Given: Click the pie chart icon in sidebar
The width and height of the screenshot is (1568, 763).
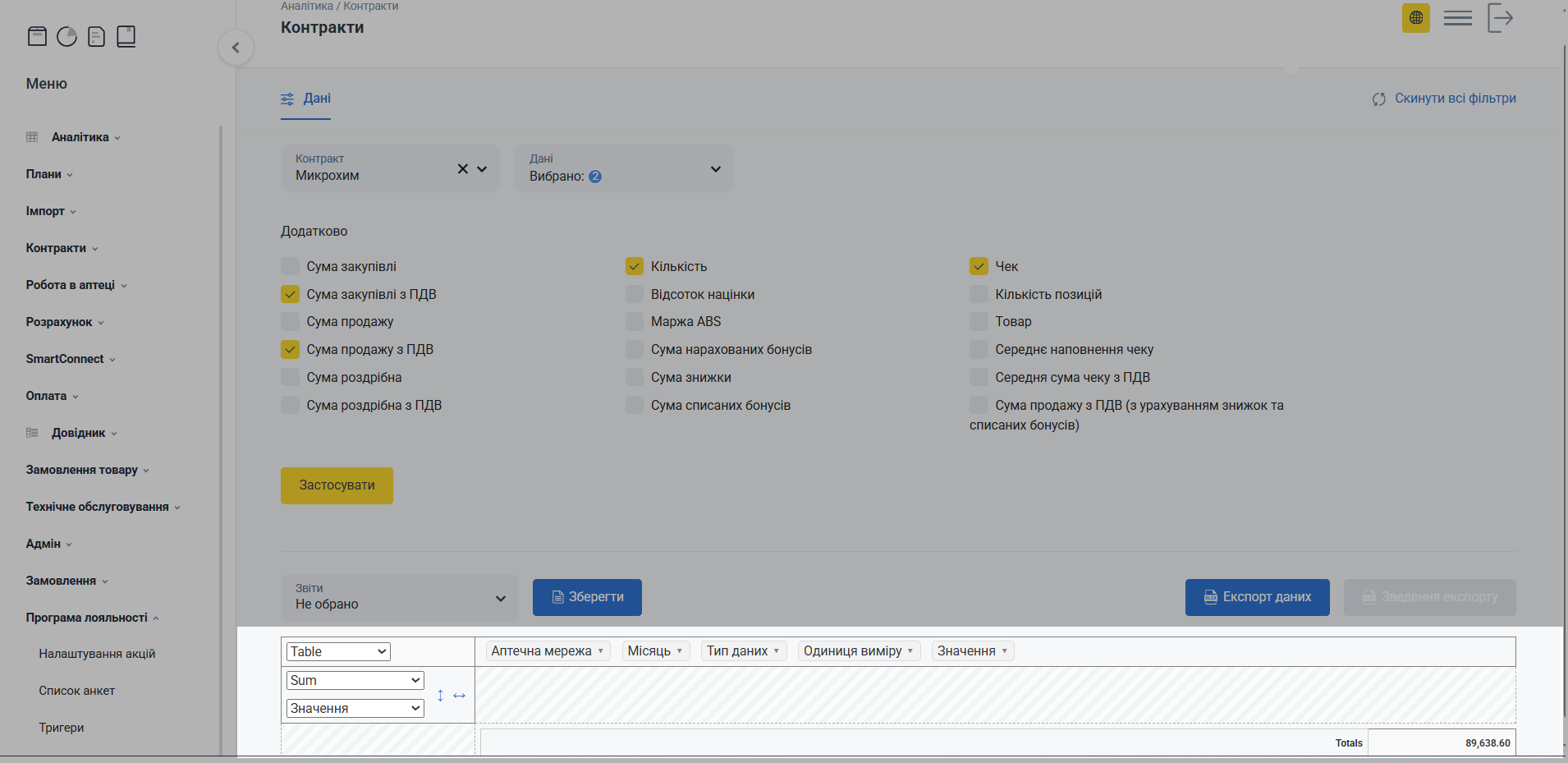Looking at the screenshot, I should [66, 36].
